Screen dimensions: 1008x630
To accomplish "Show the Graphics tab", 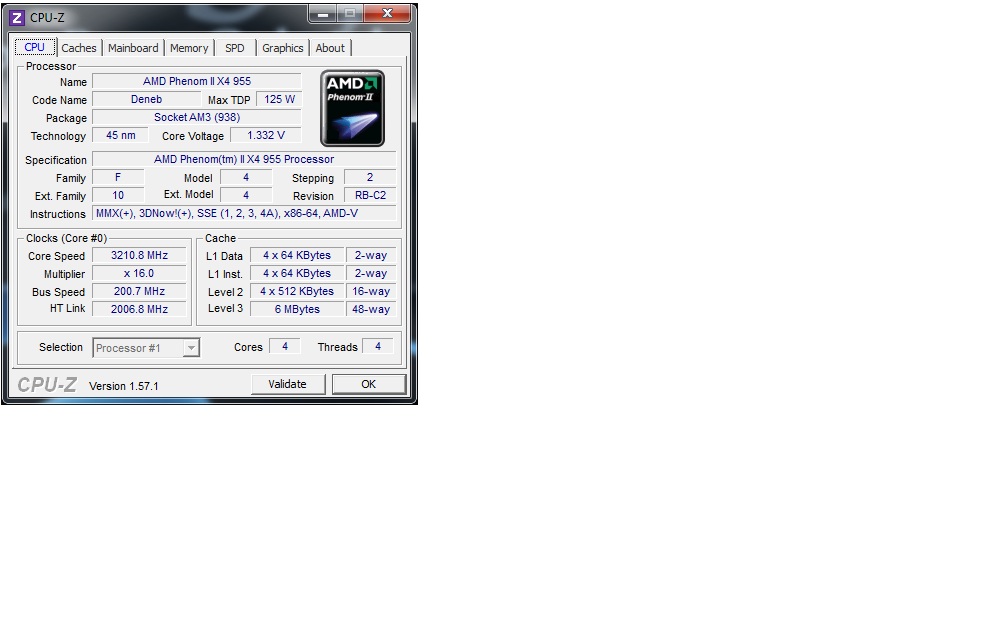I will 283,48.
